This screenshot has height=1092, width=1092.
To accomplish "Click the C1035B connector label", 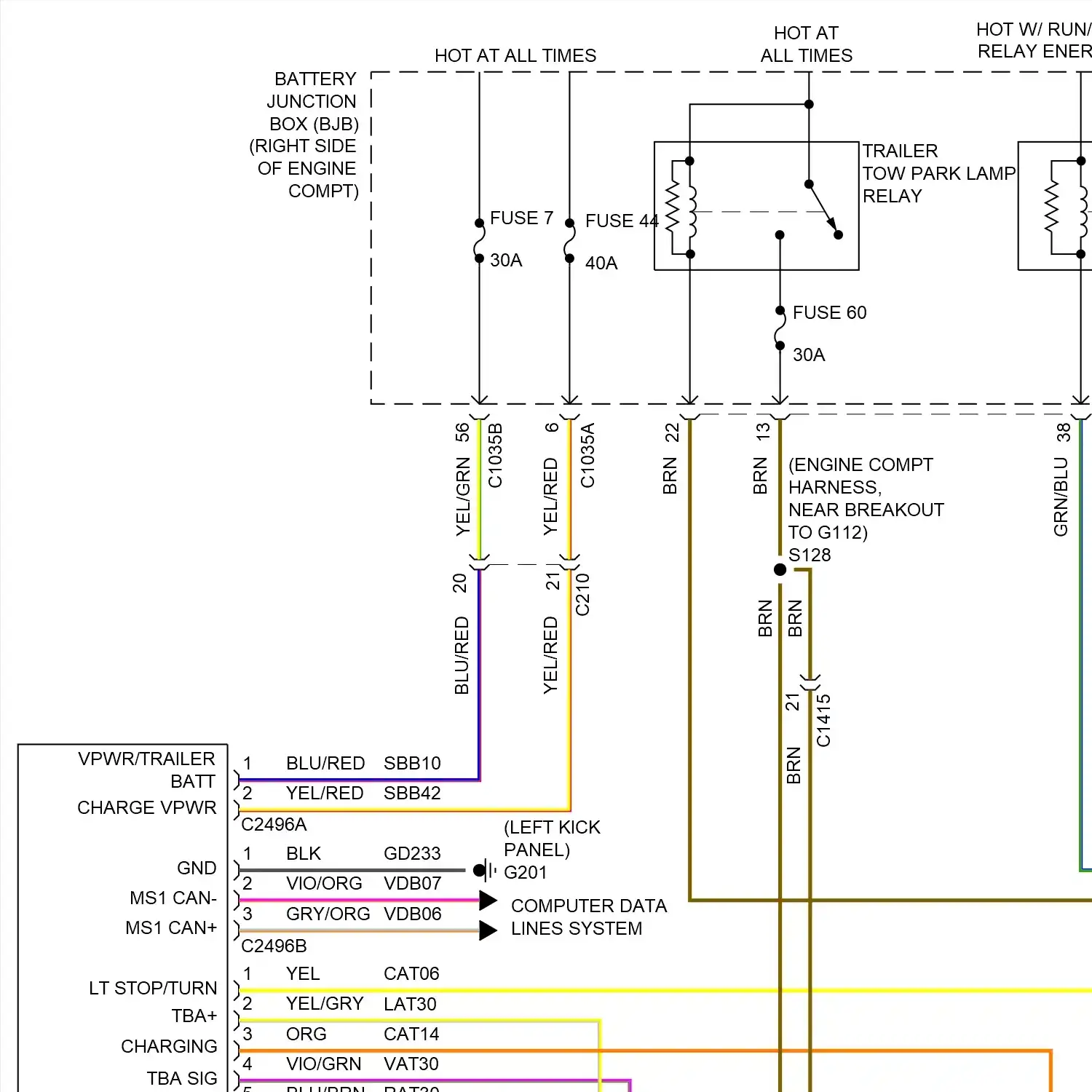I will (x=495, y=456).
